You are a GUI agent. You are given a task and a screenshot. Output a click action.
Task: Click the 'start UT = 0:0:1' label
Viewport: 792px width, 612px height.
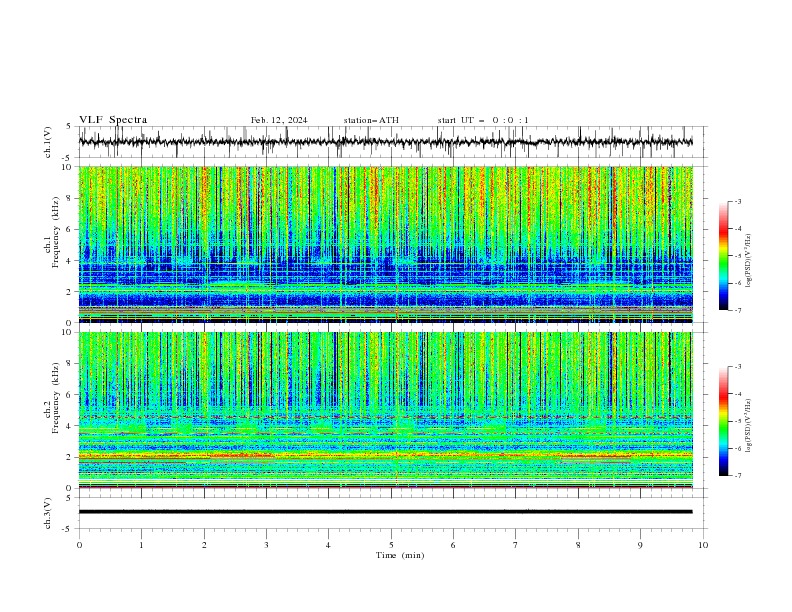pos(483,120)
